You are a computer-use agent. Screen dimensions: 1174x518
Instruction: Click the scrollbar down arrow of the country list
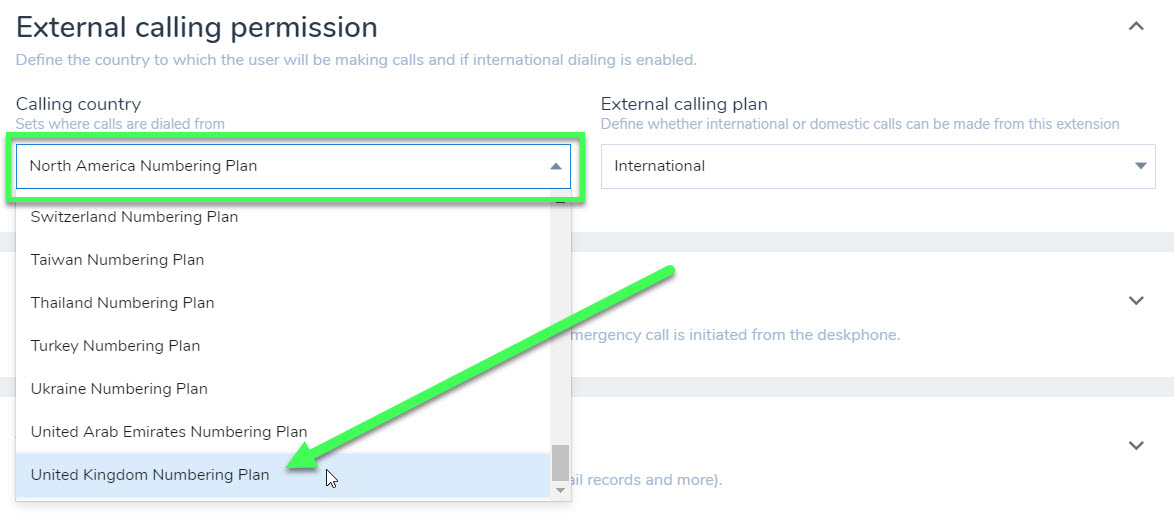[560, 490]
